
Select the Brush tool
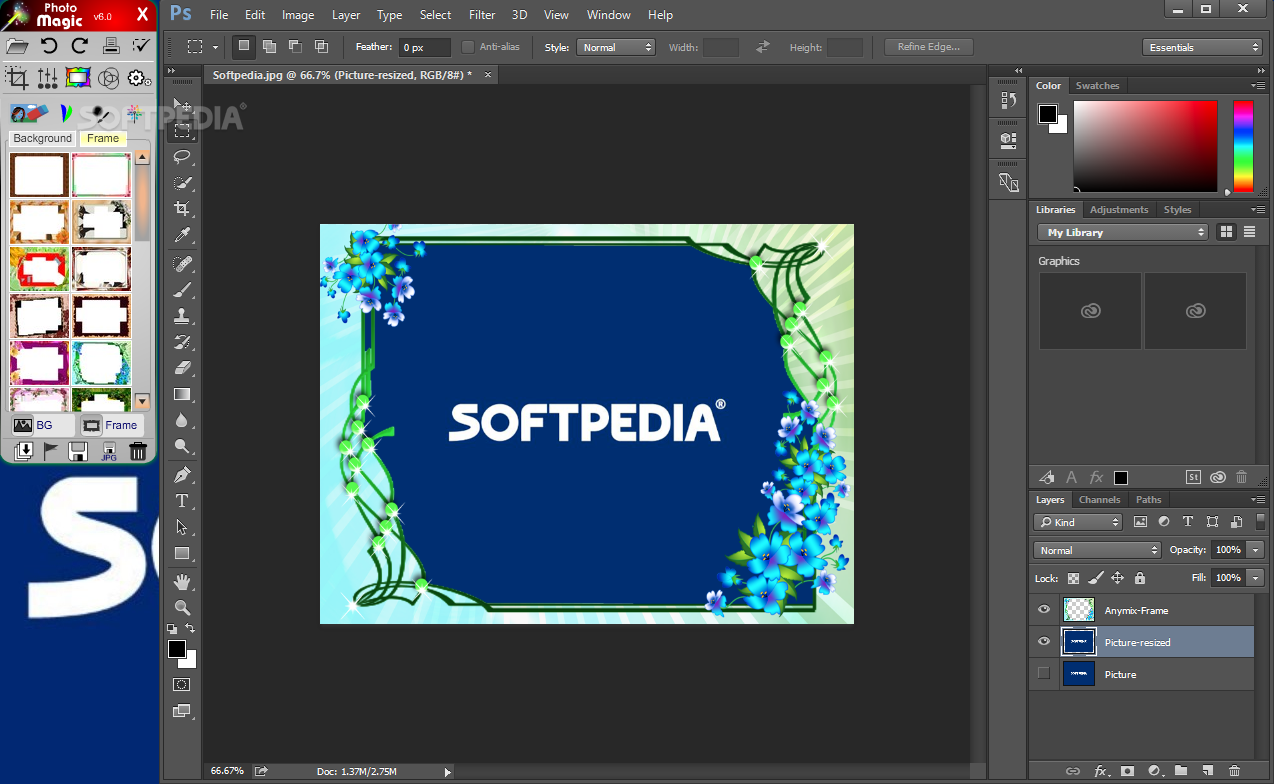click(x=182, y=289)
